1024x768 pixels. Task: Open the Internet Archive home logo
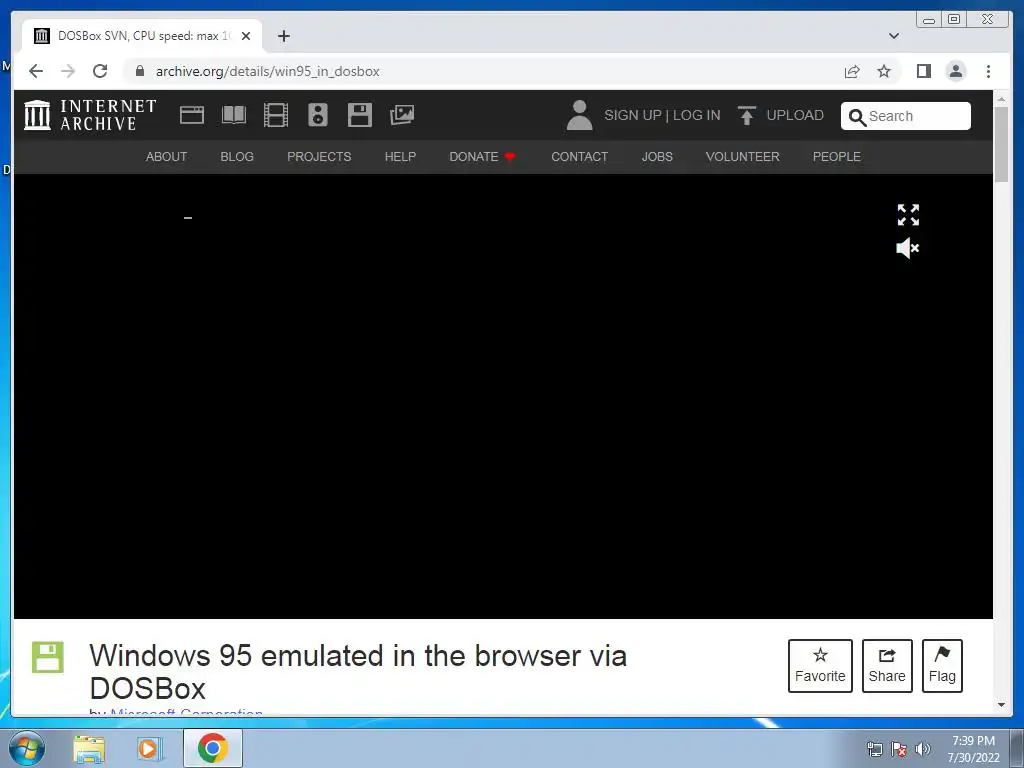tap(90, 115)
